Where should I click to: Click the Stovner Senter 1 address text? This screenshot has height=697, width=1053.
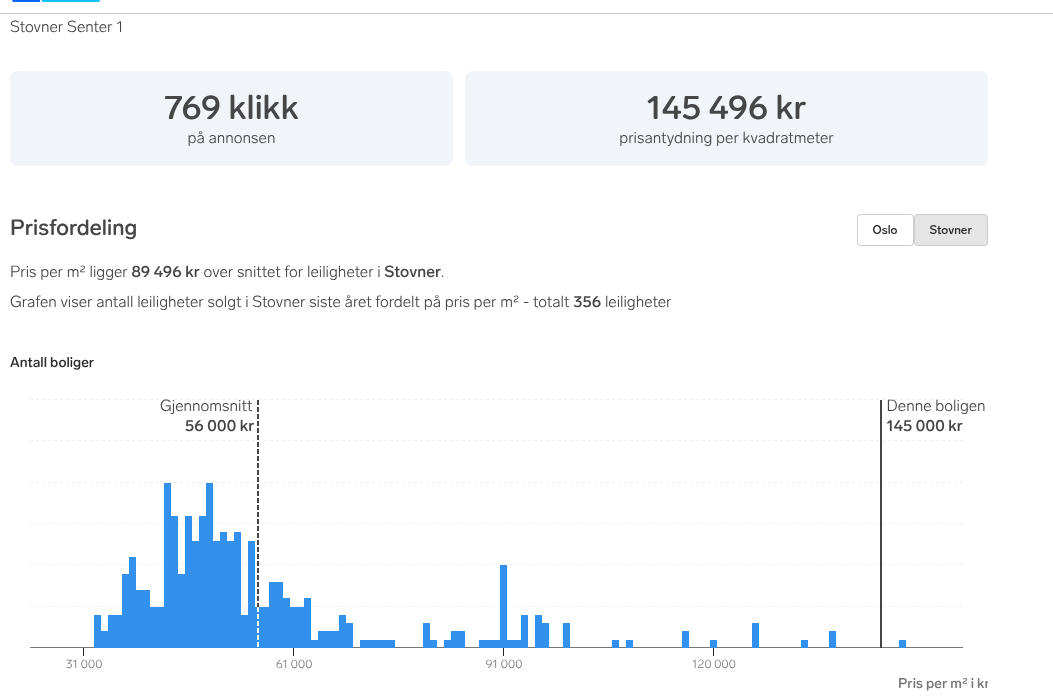pyautogui.click(x=66, y=27)
